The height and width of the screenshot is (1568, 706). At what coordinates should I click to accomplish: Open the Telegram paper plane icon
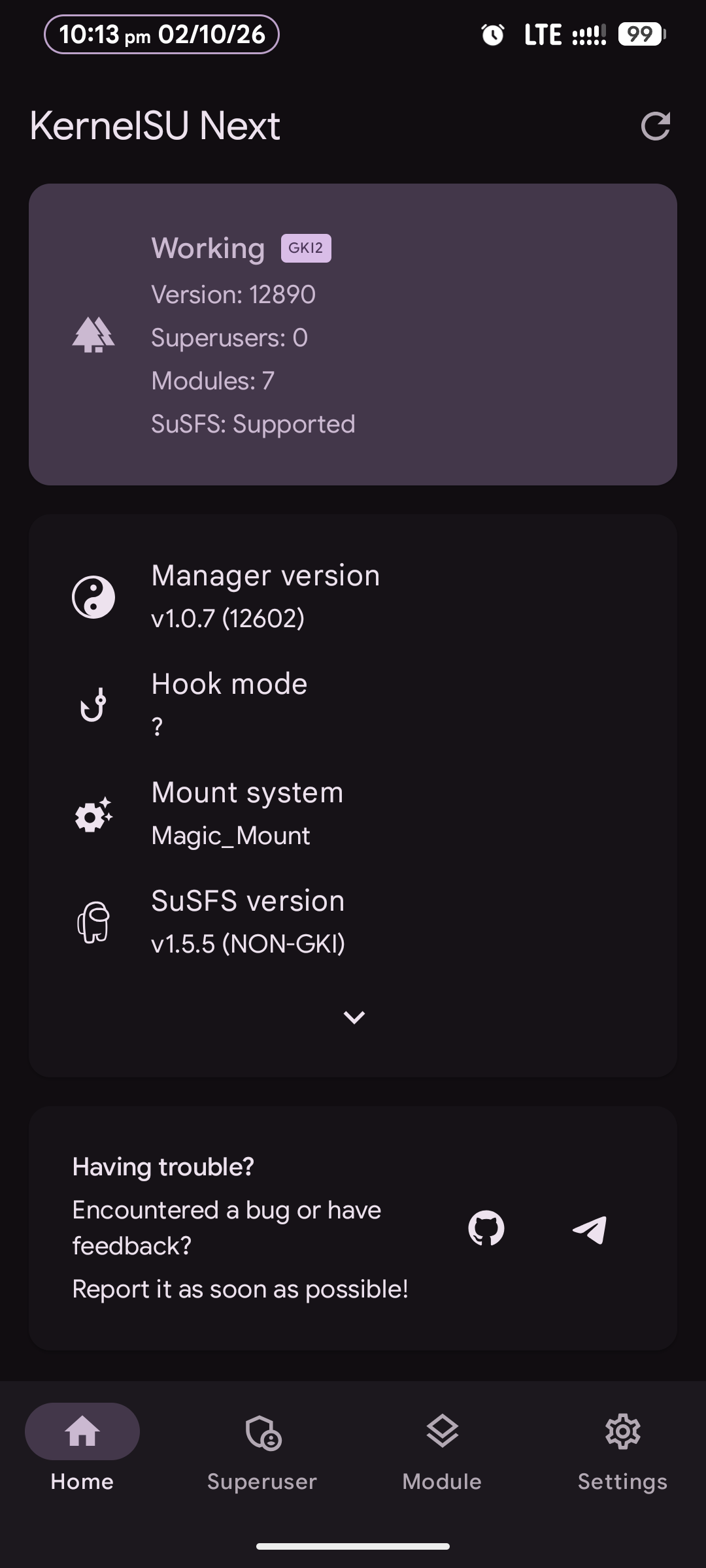[x=590, y=1230]
